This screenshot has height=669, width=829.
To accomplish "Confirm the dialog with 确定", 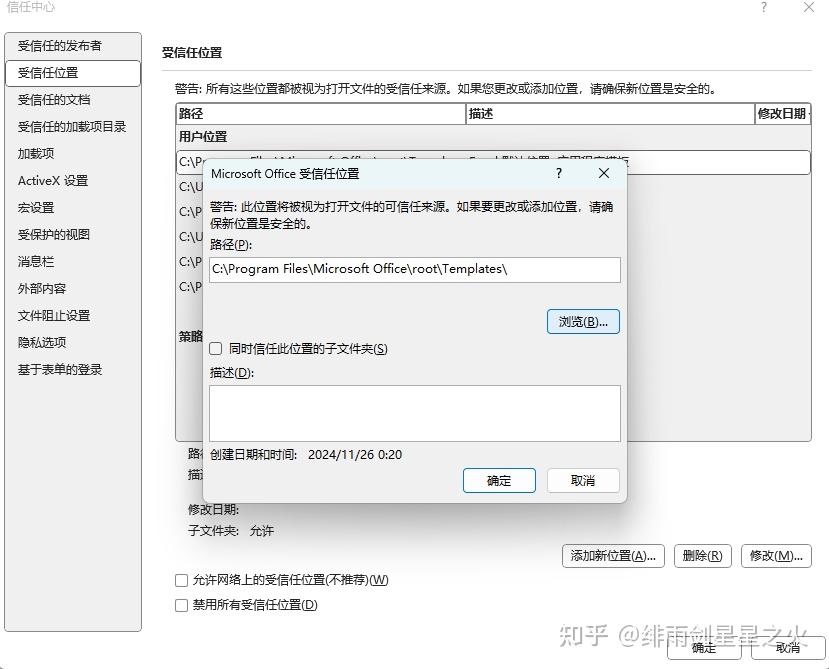I will tap(499, 480).
